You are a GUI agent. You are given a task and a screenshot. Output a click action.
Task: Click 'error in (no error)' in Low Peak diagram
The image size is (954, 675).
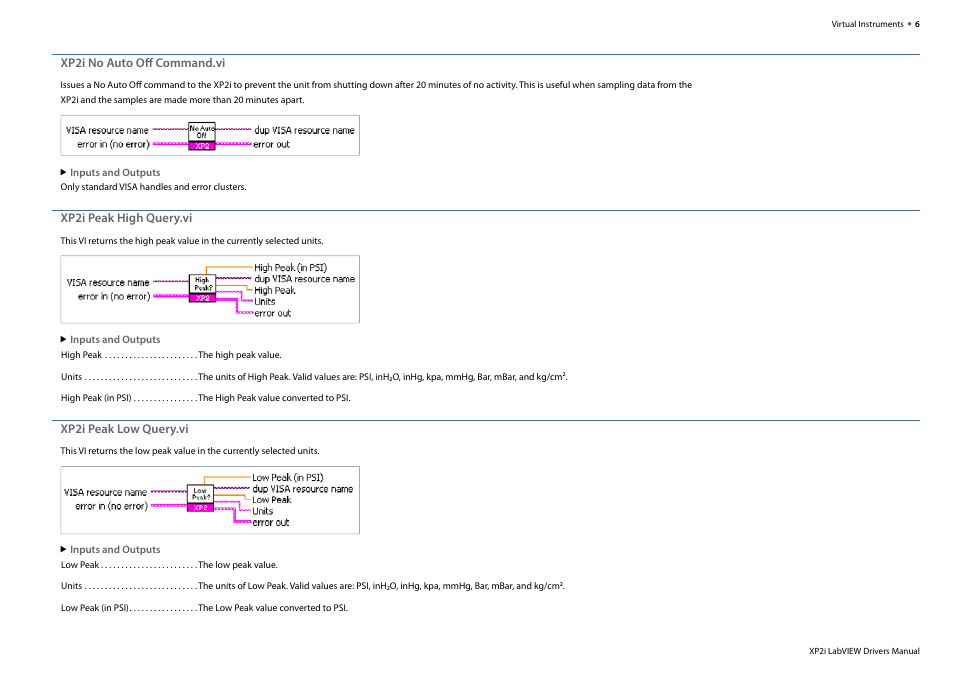[x=111, y=506]
